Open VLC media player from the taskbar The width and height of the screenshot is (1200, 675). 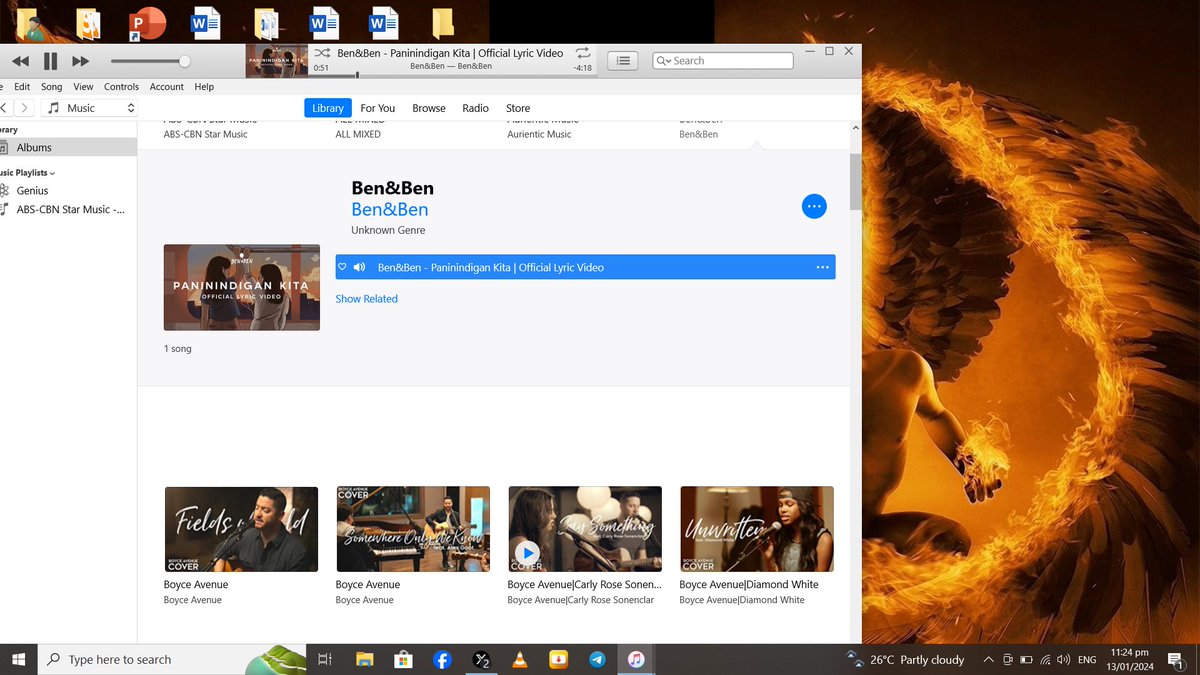(520, 659)
